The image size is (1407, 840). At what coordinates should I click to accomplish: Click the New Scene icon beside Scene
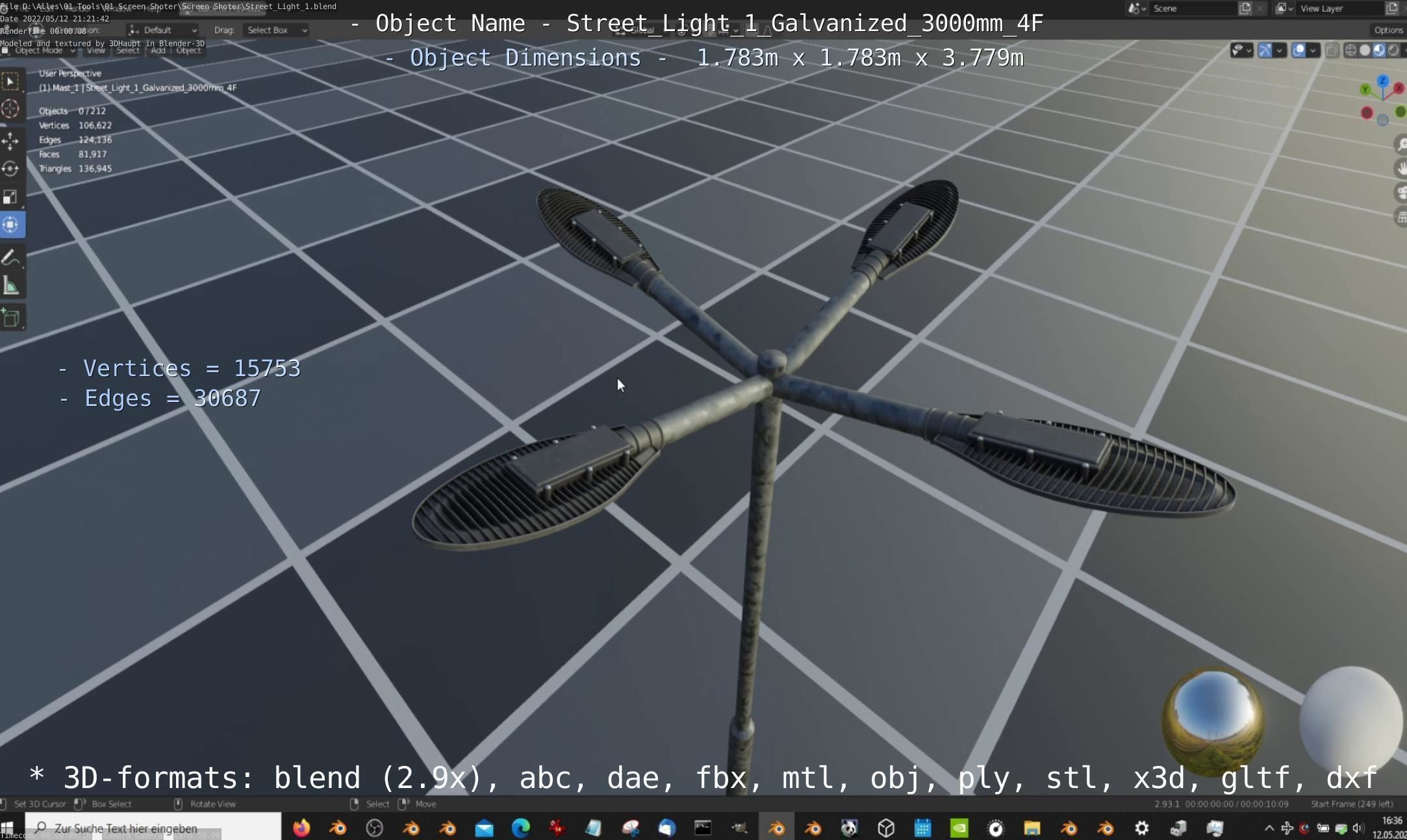click(1245, 8)
